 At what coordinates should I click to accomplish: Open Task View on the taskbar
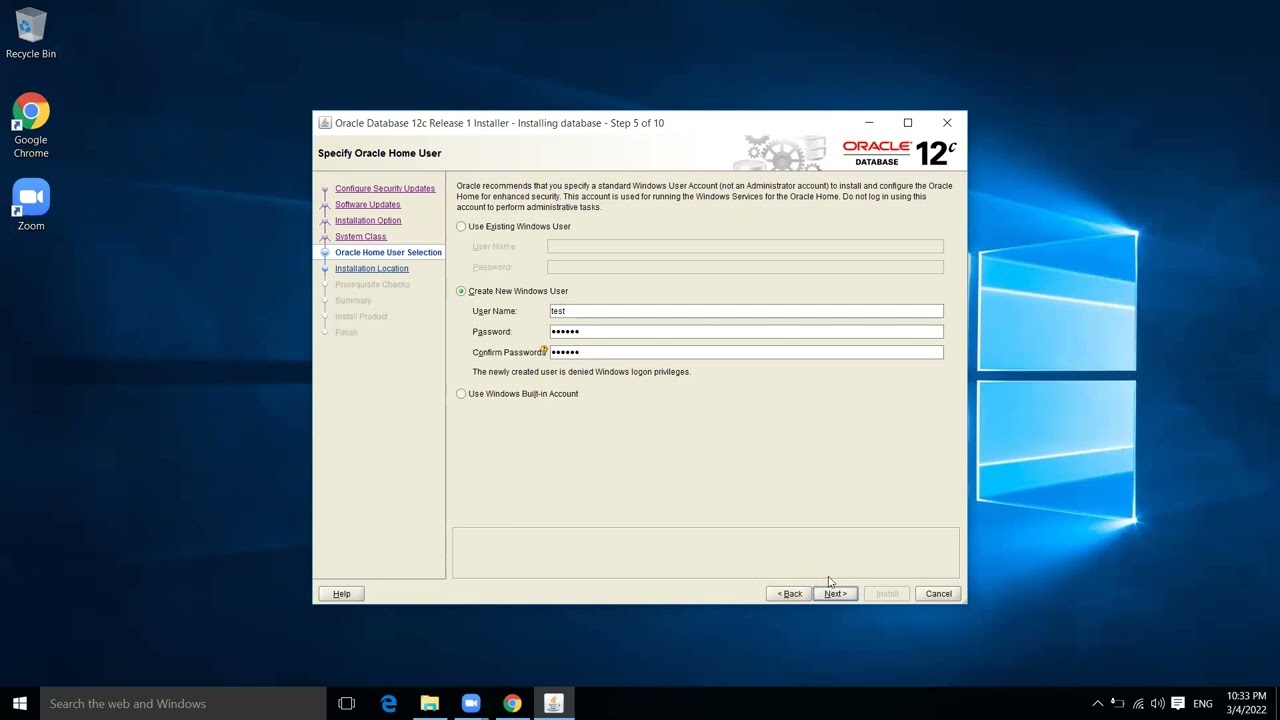click(x=347, y=704)
